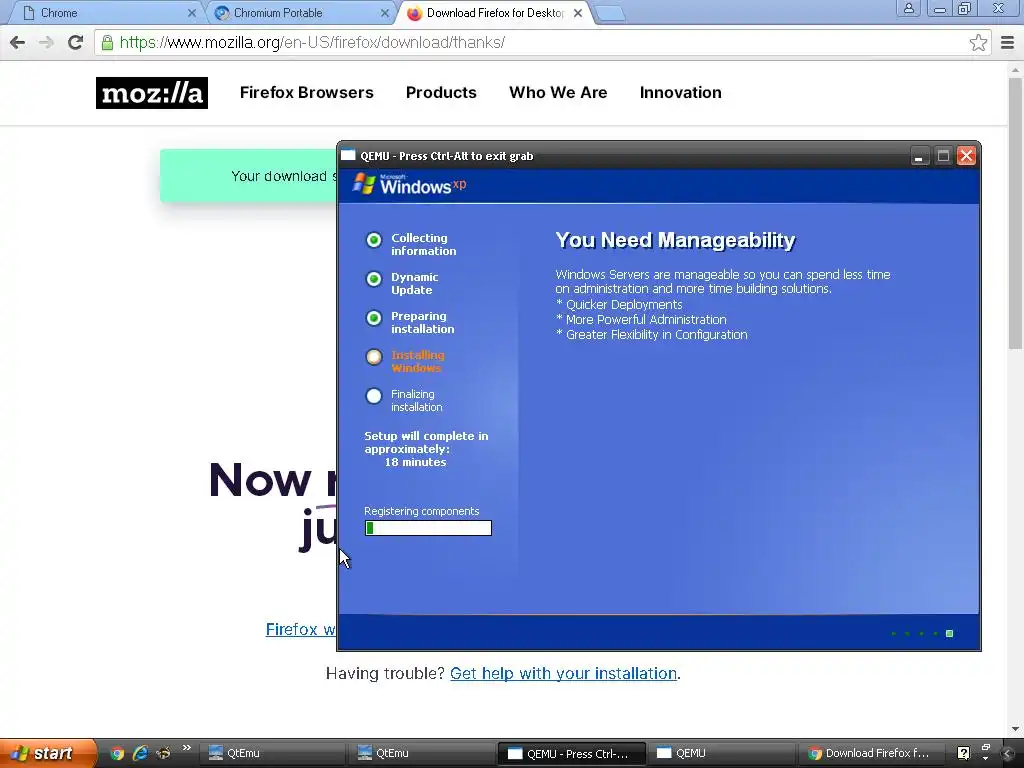The image size is (1024, 768).
Task: Click the Your download notification banner
Action: [249, 176]
